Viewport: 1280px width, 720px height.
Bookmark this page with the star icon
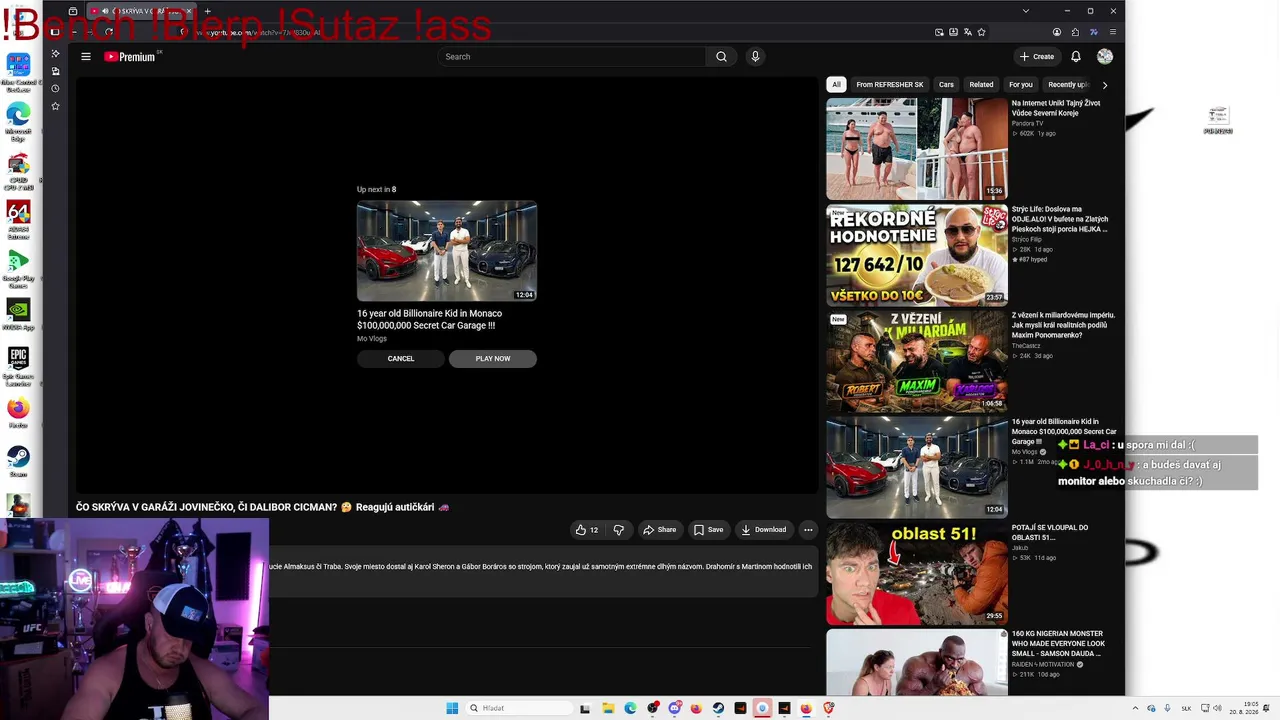pos(981,32)
